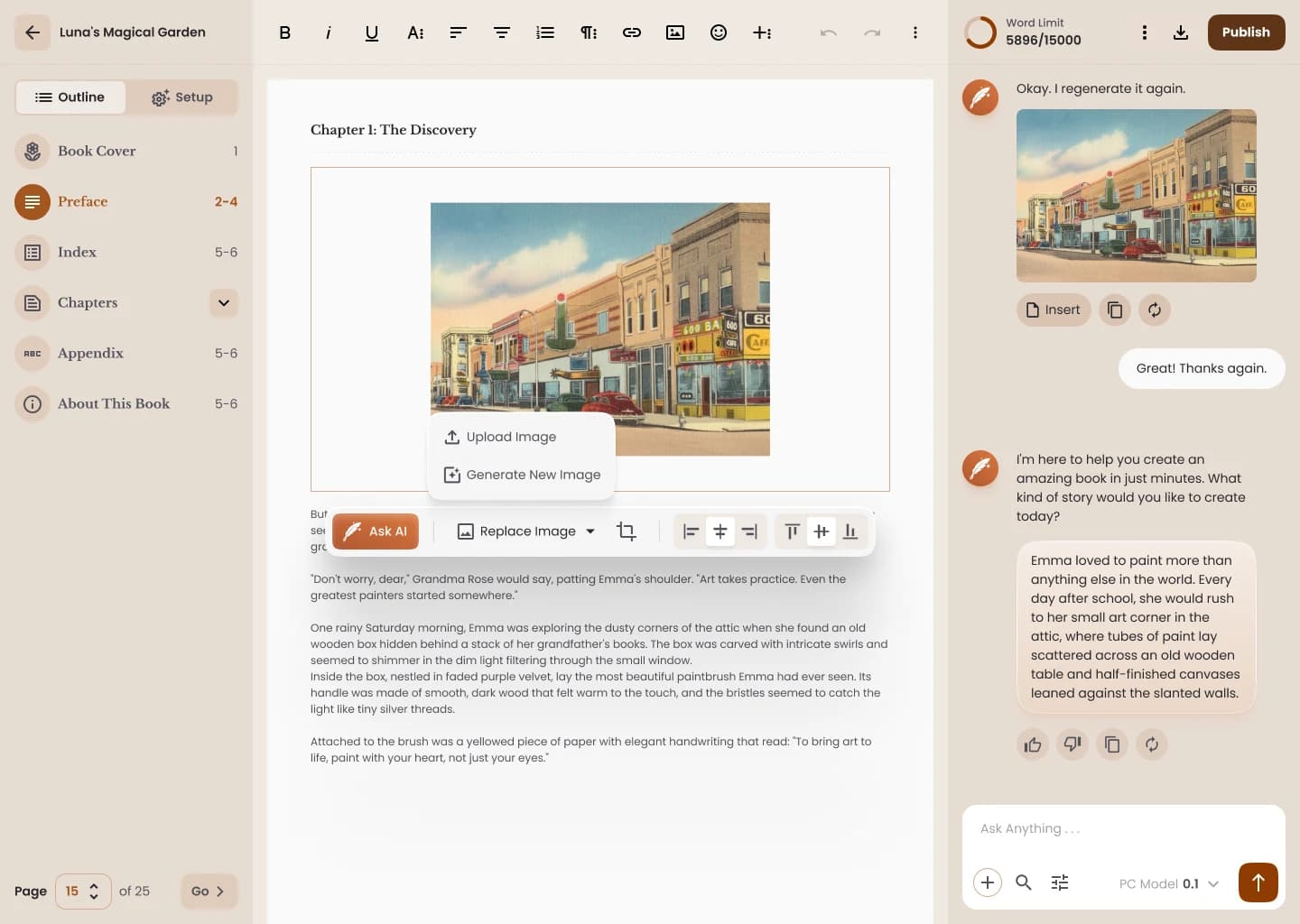Screen dimensions: 1300x924
Task: Insert a hyperlink
Action: (632, 32)
